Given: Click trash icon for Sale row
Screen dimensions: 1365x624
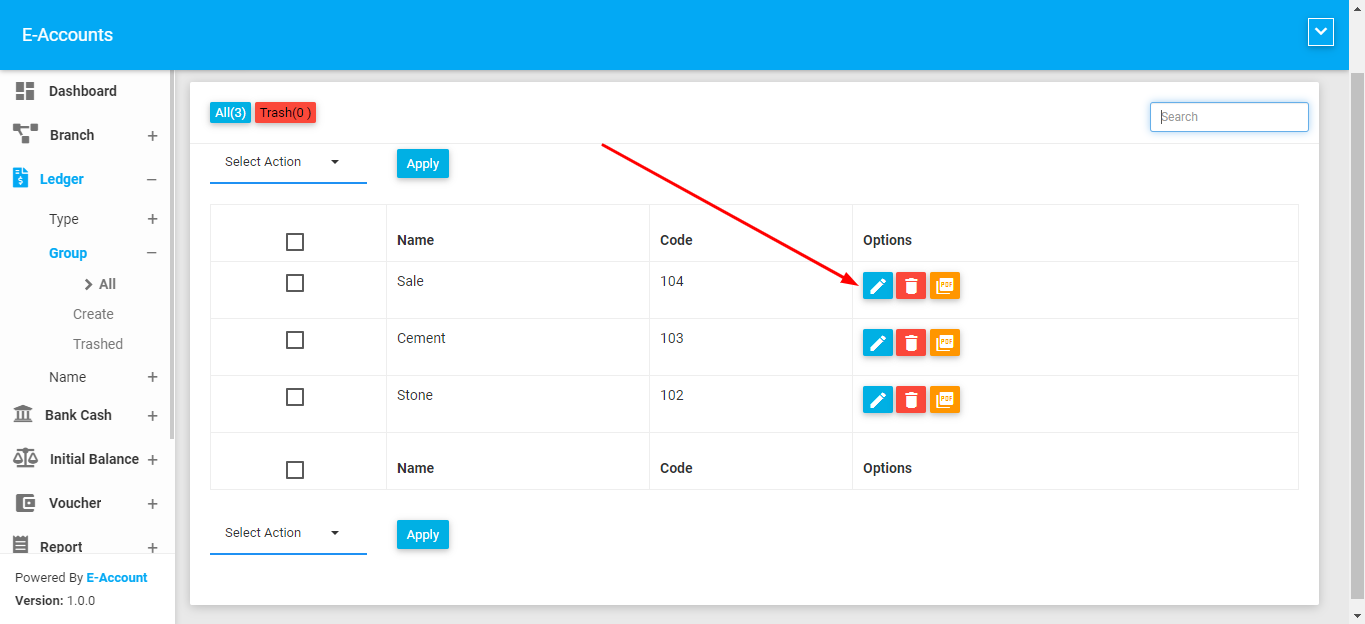Looking at the screenshot, I should point(910,286).
